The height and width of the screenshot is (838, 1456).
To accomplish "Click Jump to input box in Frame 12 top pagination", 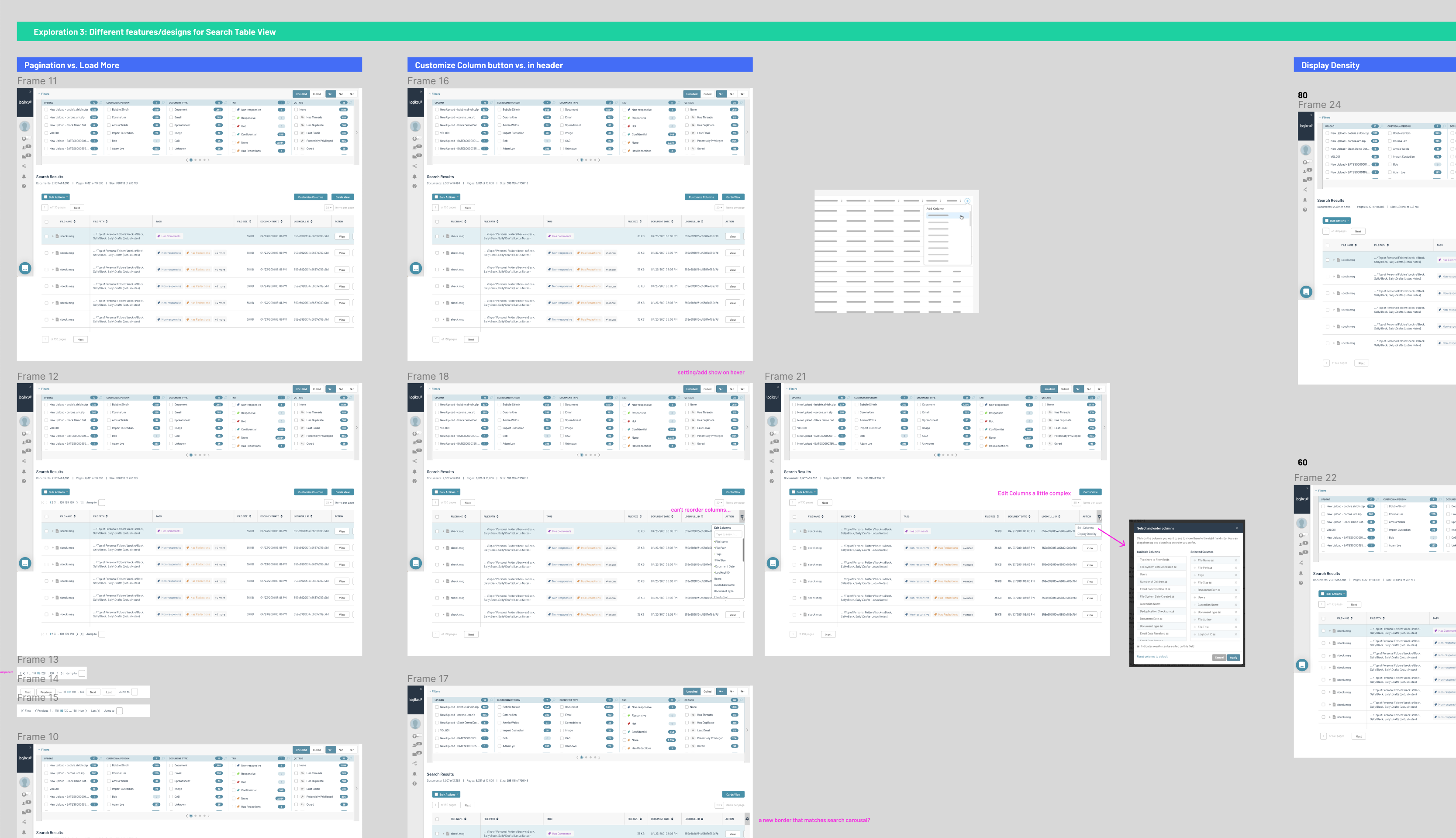I will [x=102, y=502].
